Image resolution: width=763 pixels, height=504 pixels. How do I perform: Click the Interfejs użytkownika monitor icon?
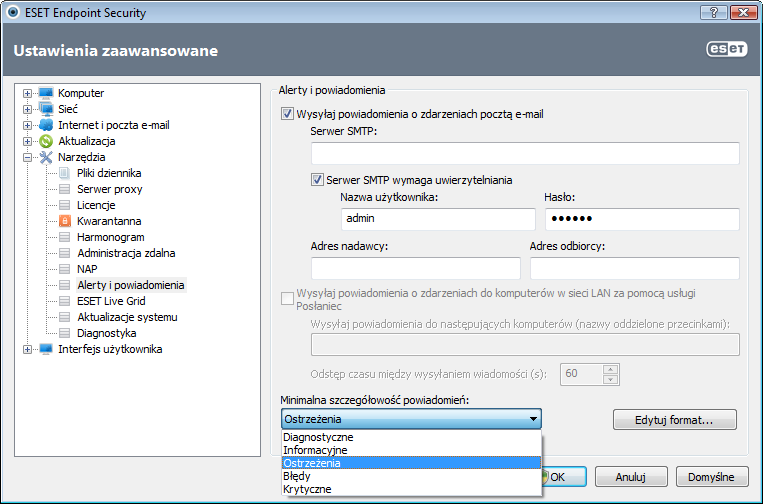[46, 349]
